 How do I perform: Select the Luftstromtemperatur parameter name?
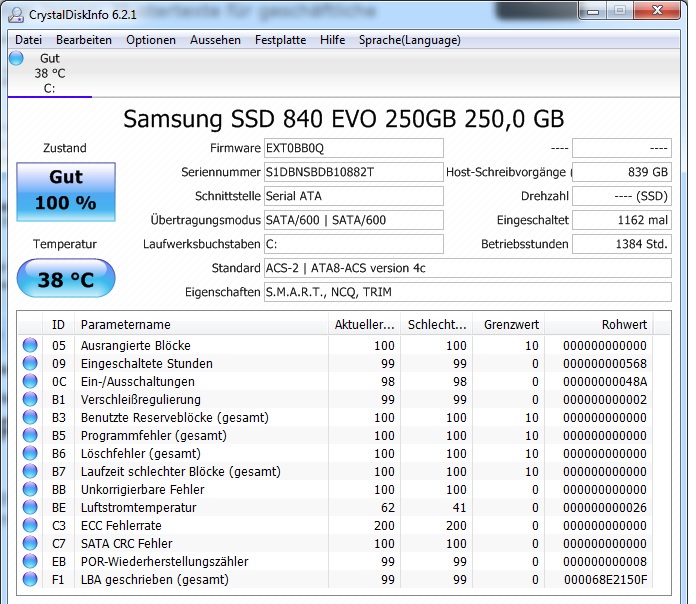click(138, 507)
